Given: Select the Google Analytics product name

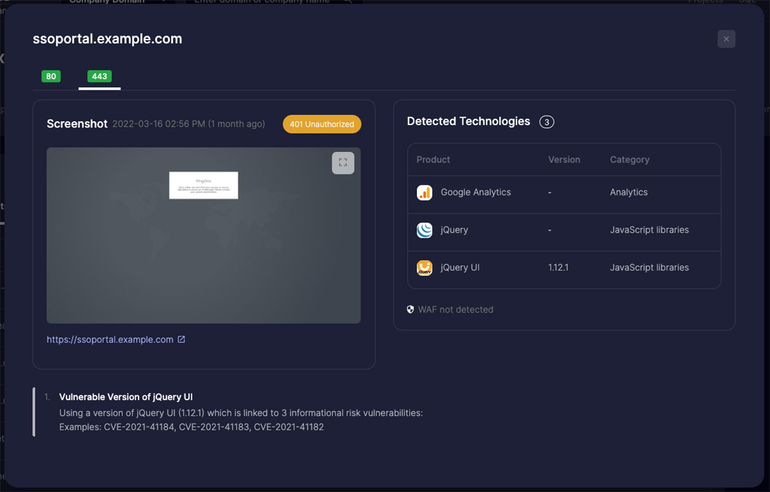Looking at the screenshot, I should click(x=475, y=192).
